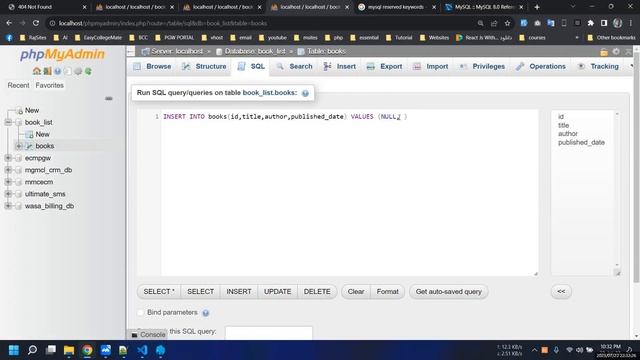Expand ecmpgw database node
640x360 pixels.
8,158
